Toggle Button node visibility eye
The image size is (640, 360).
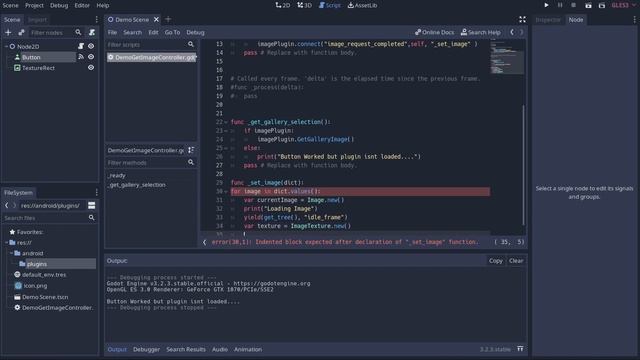coord(91,57)
